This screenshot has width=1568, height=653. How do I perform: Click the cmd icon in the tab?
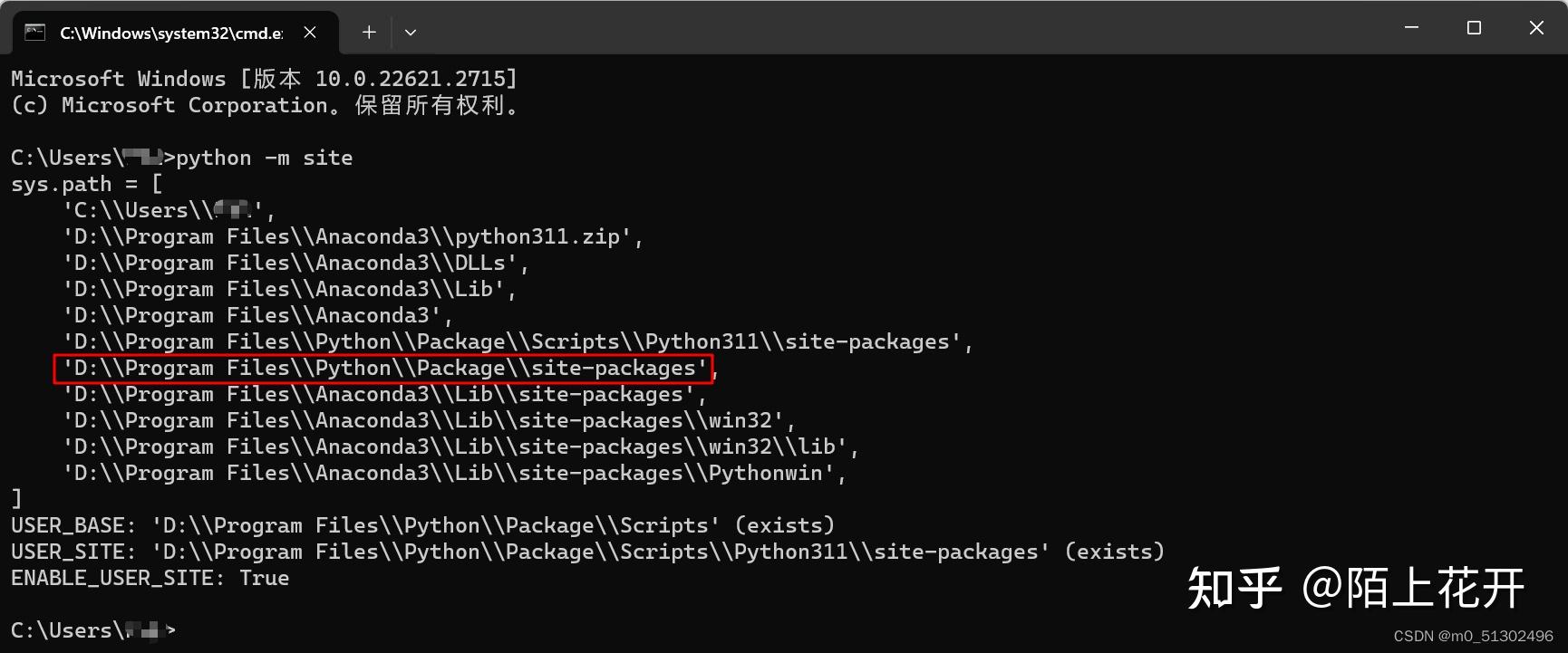tap(34, 33)
